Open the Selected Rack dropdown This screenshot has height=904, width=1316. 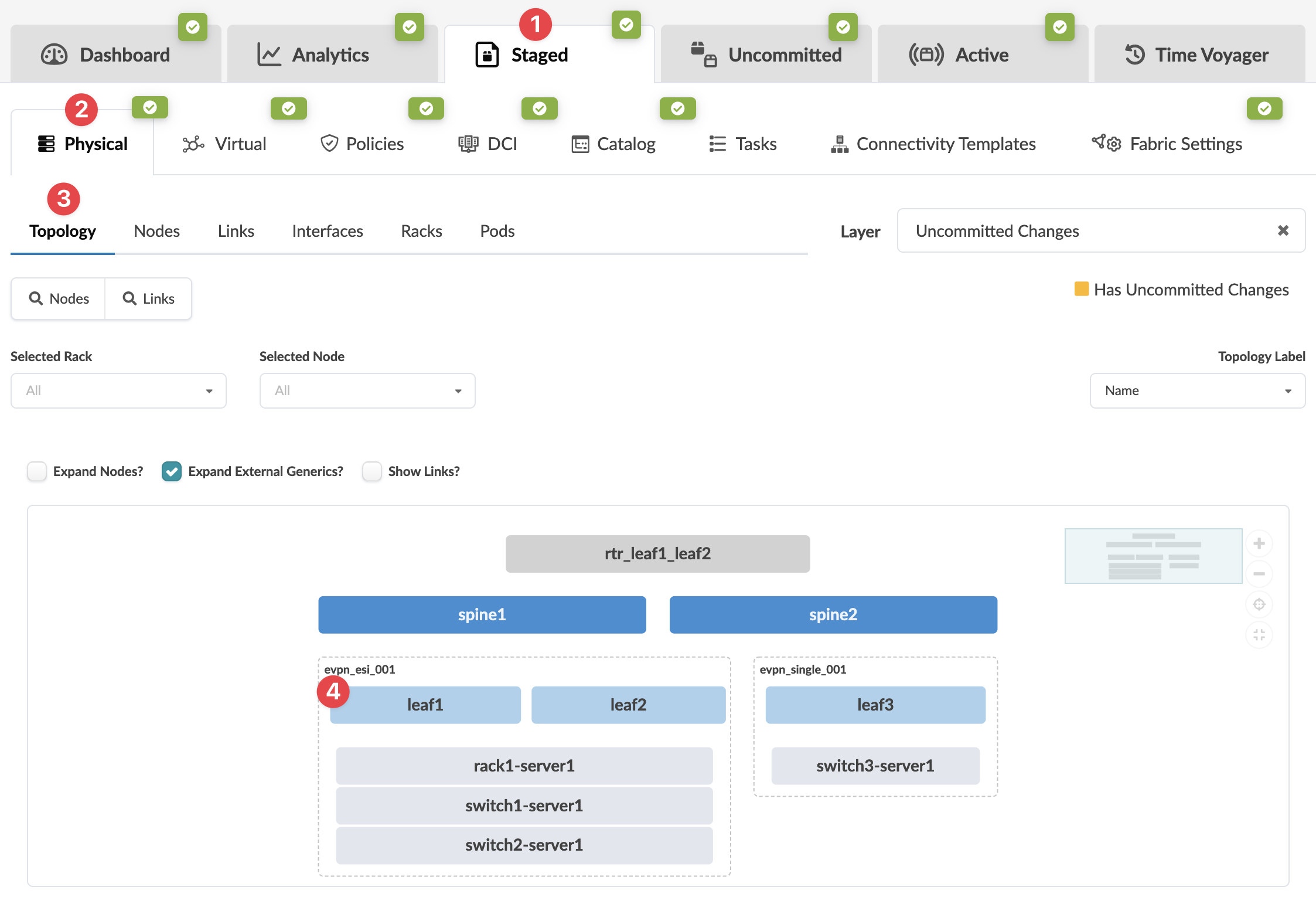pyautogui.click(x=118, y=390)
